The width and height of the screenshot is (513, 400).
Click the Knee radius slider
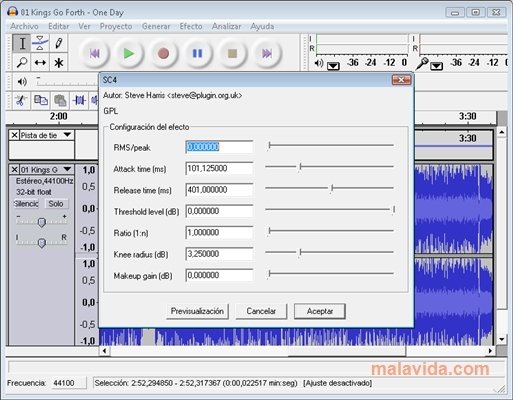coord(330,252)
